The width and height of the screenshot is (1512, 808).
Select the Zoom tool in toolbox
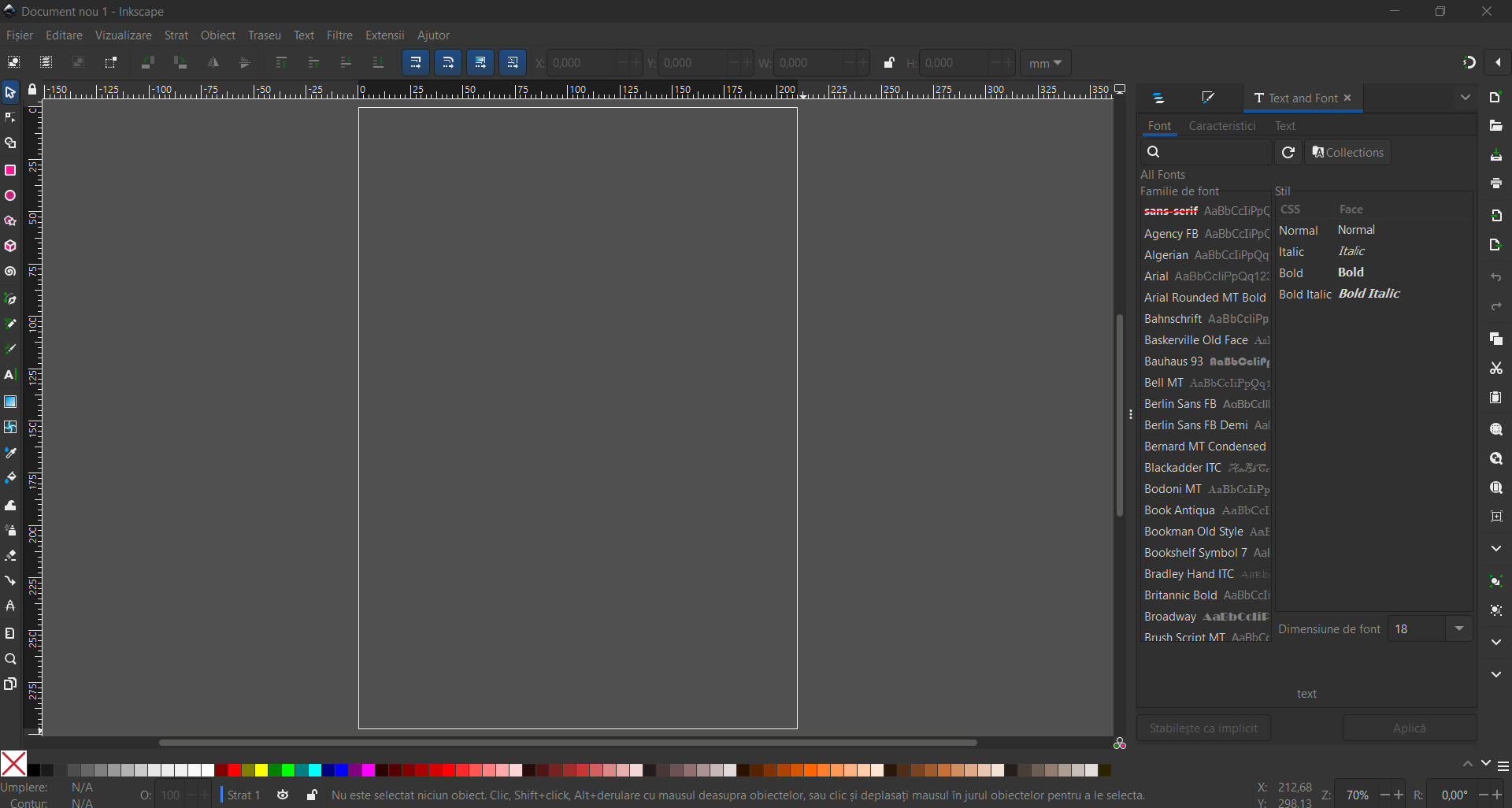(10, 659)
